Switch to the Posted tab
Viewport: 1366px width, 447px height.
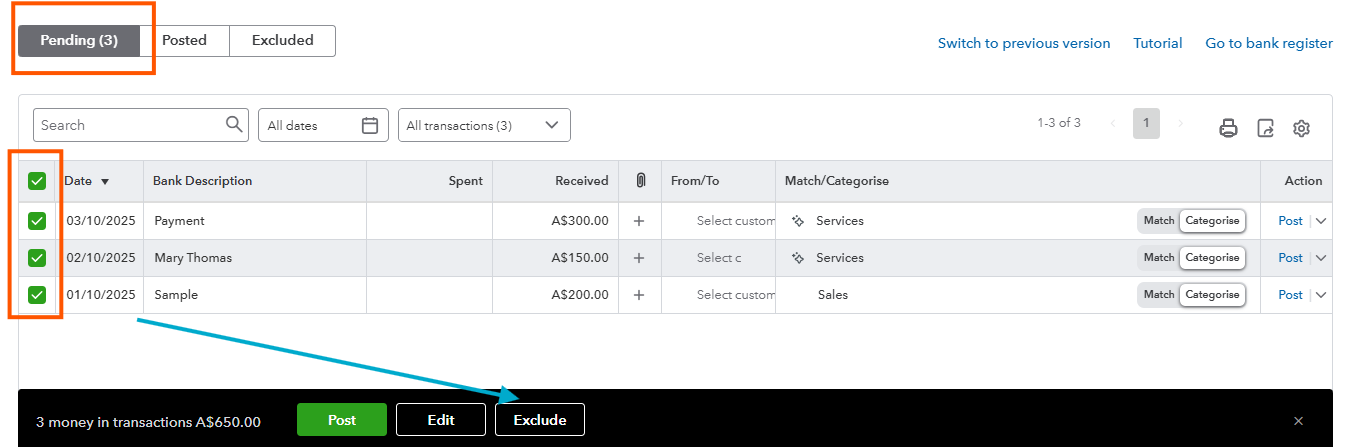tap(184, 41)
